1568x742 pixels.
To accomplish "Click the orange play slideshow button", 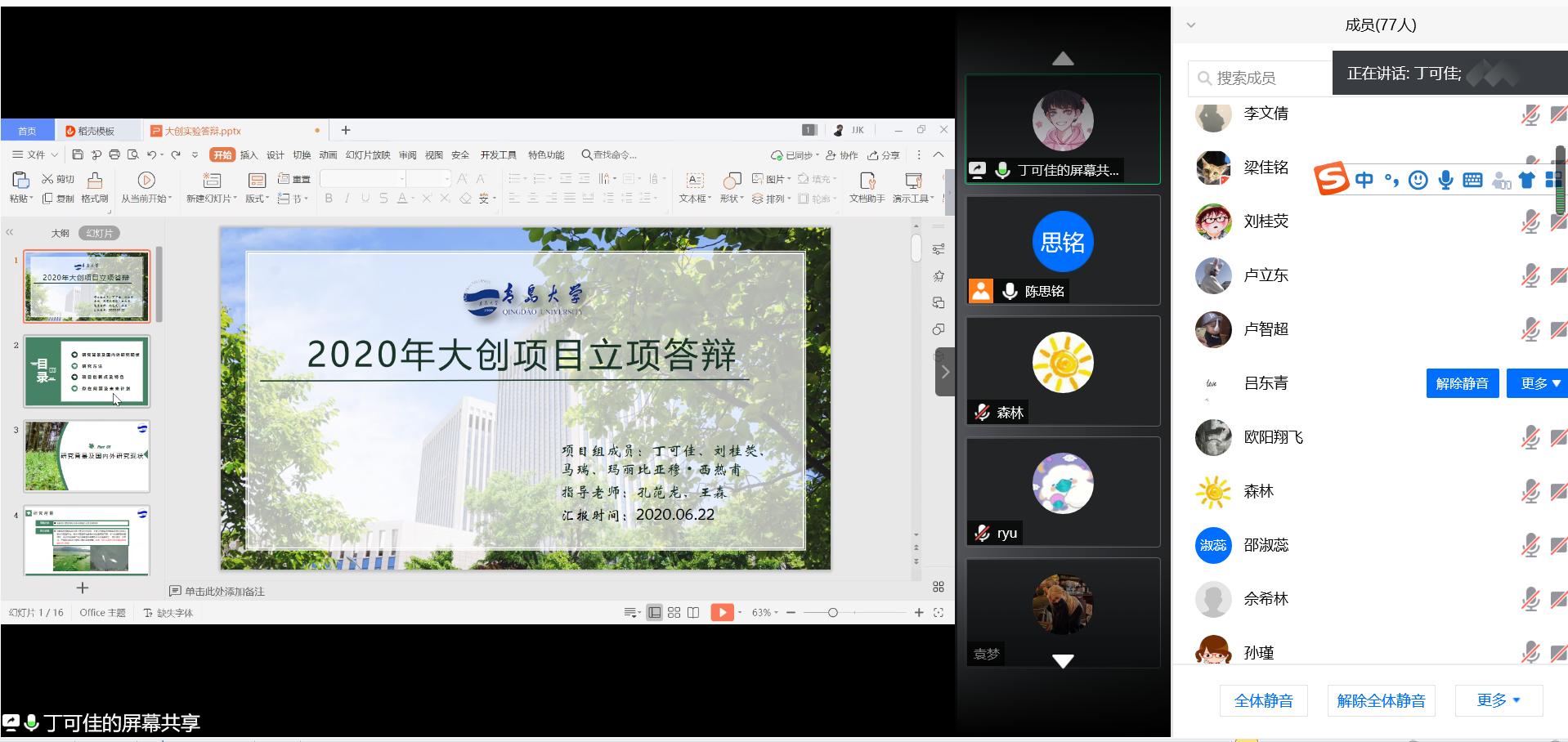I will 722,612.
